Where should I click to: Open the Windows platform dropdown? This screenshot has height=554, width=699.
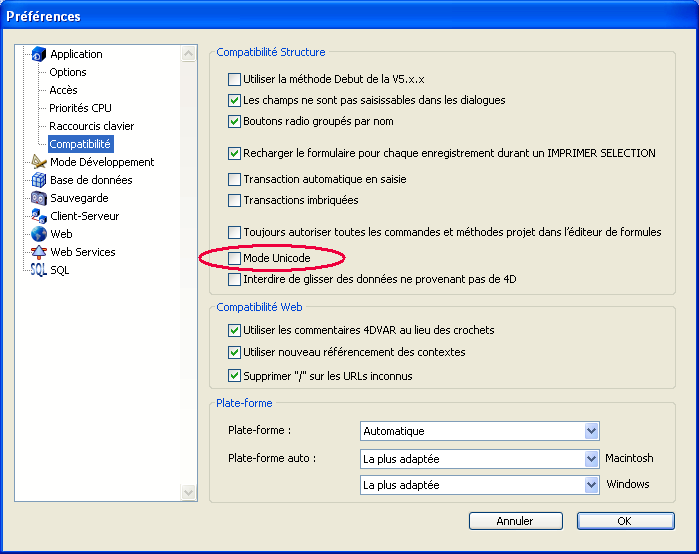590,485
